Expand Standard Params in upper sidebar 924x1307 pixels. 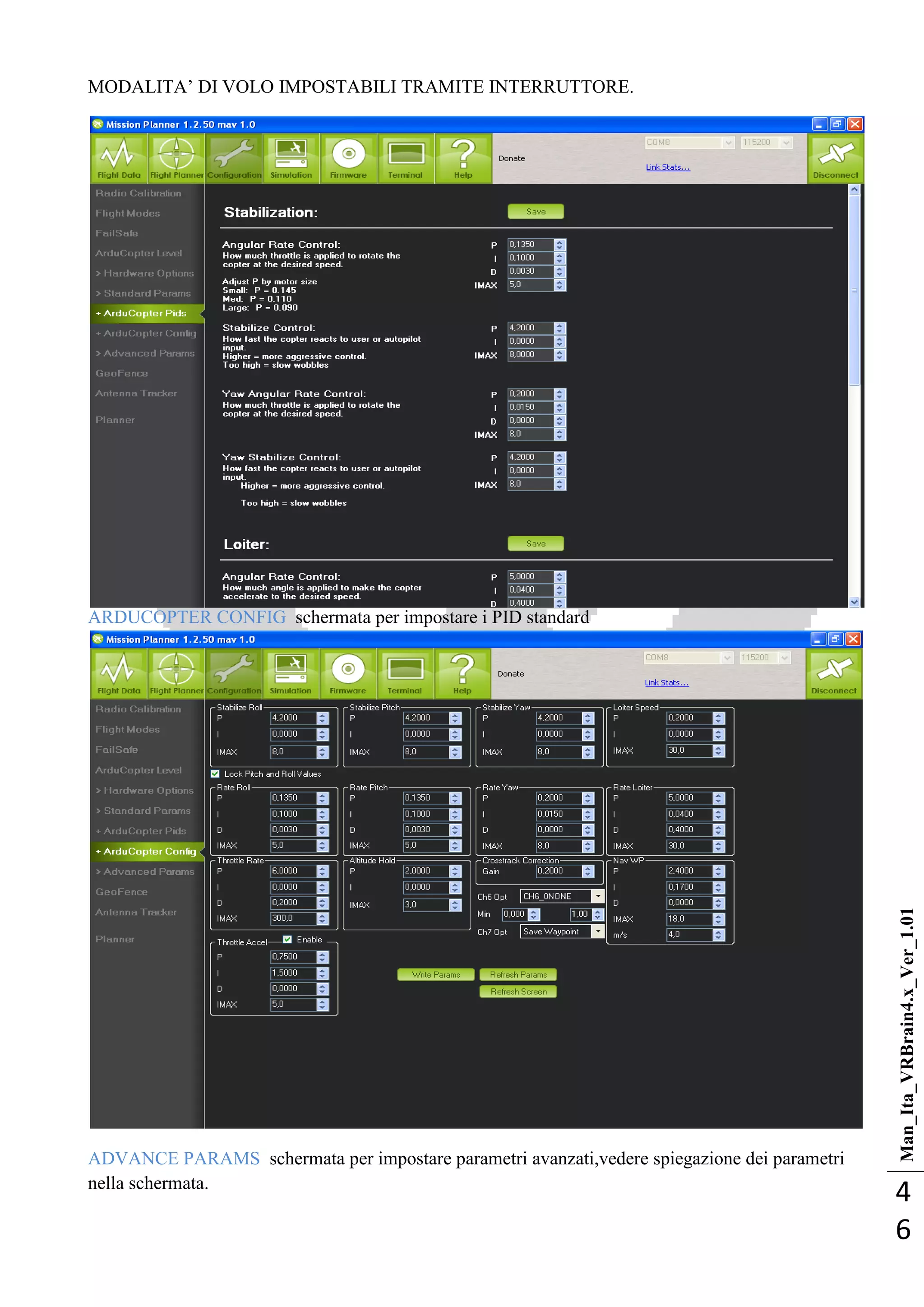point(143,293)
